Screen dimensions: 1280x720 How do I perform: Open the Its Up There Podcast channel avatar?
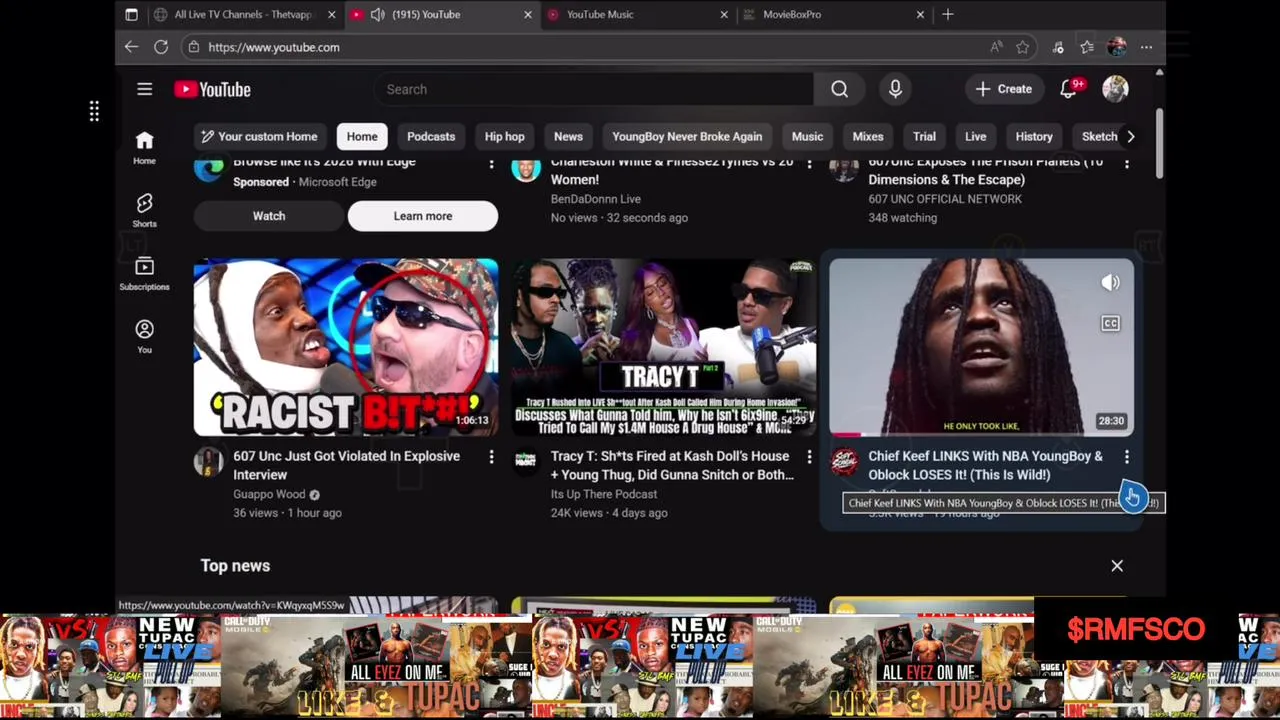tap(526, 461)
